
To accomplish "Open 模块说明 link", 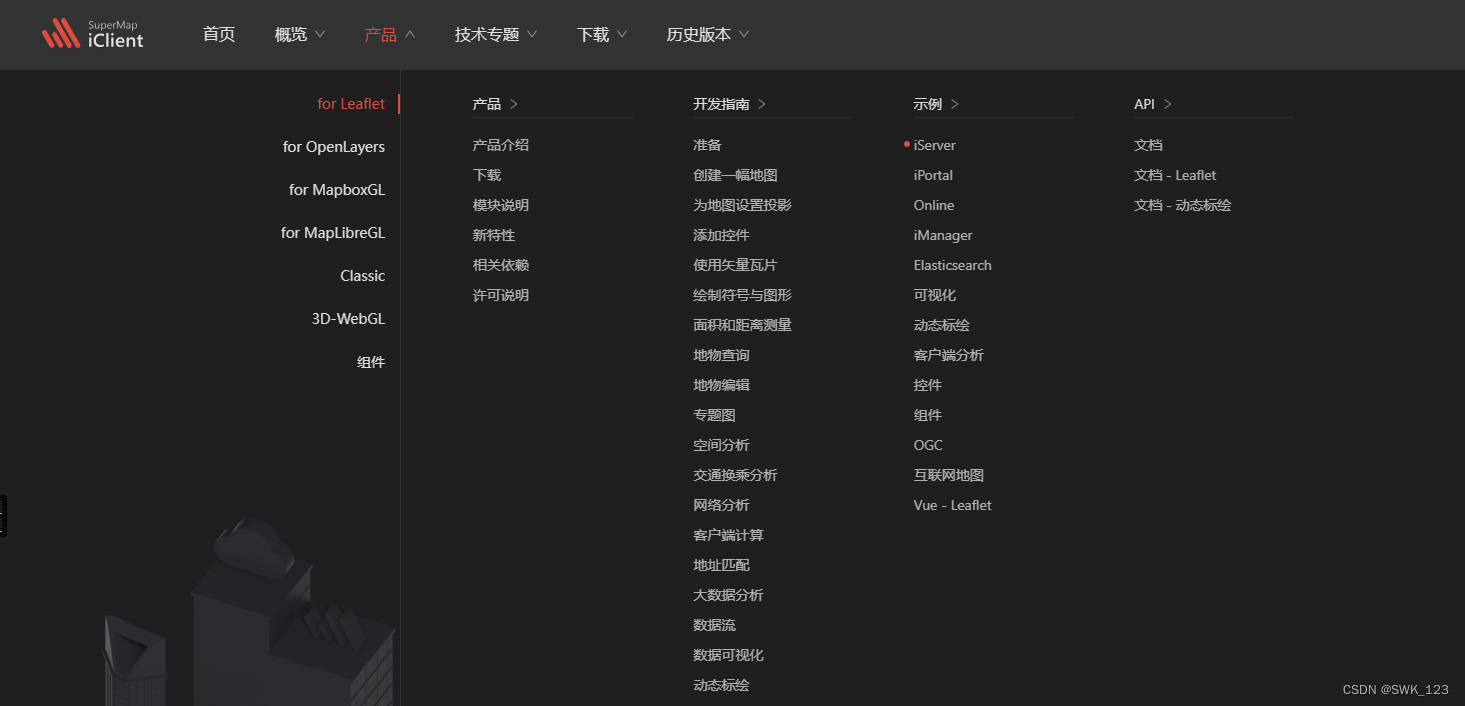I will (501, 205).
